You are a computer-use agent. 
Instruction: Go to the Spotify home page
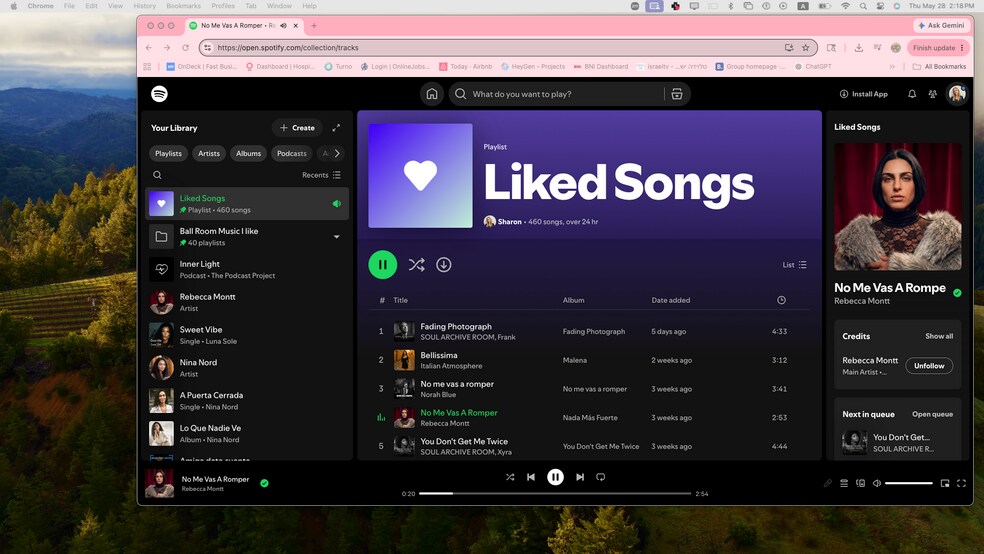click(x=432, y=94)
